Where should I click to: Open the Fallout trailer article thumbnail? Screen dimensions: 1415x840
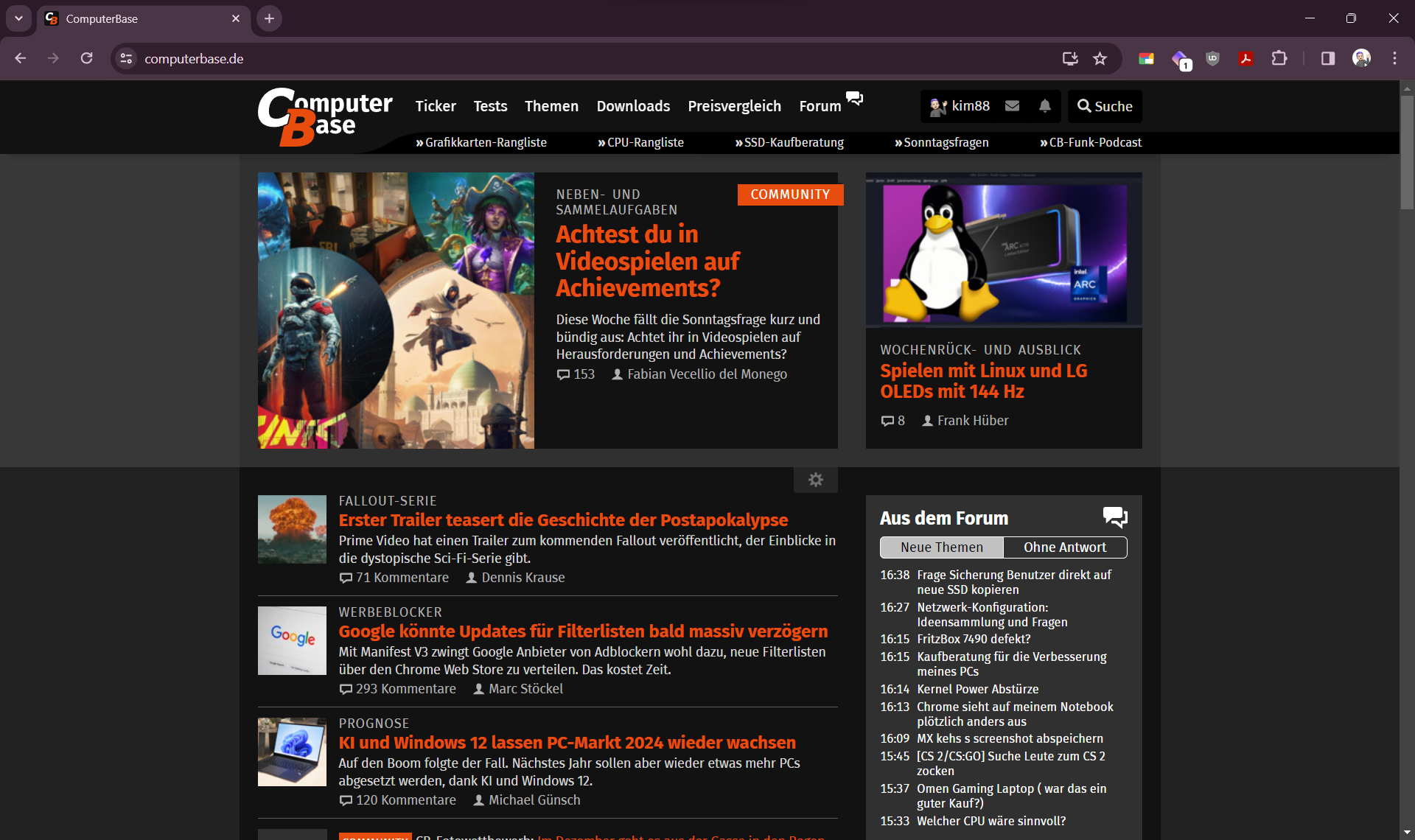coord(292,529)
